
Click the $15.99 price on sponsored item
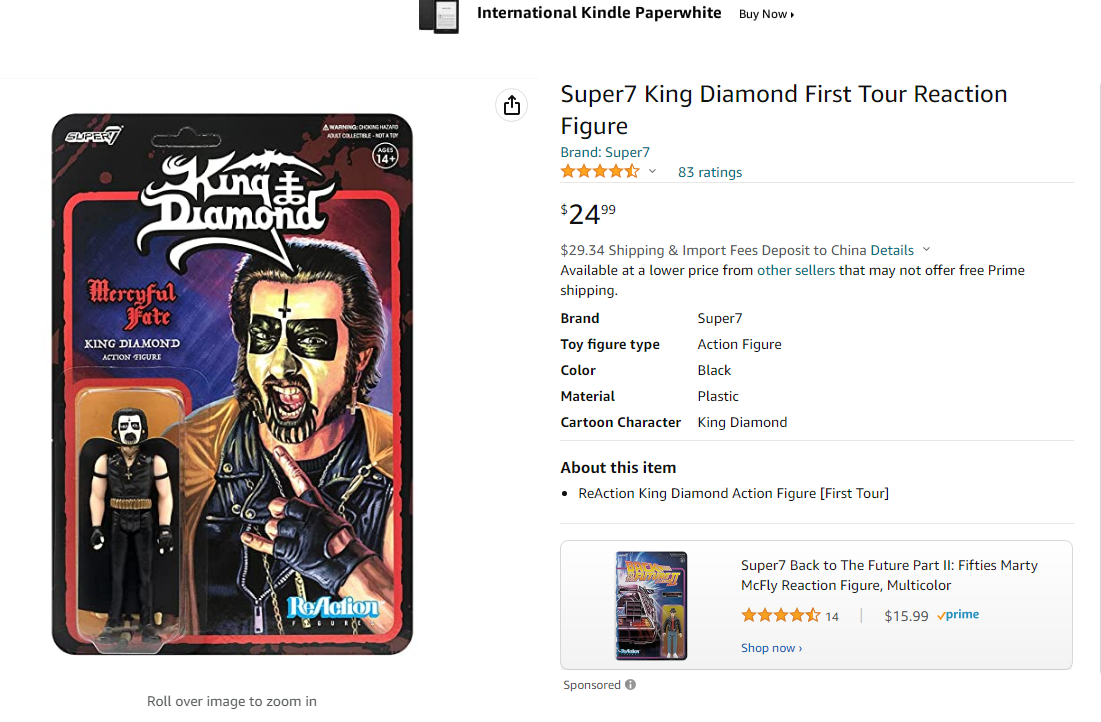(x=906, y=616)
